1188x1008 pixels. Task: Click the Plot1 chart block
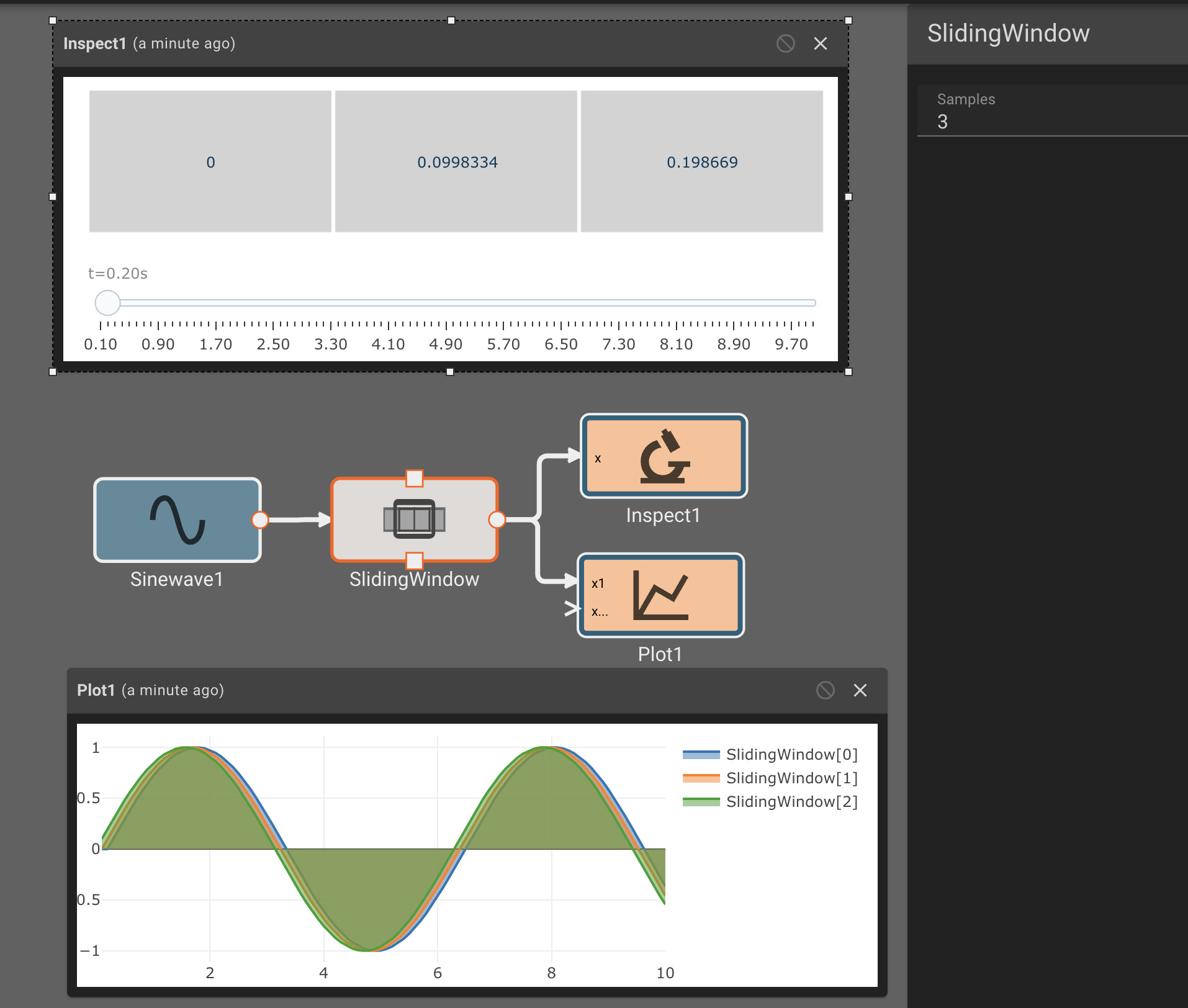[x=660, y=595]
